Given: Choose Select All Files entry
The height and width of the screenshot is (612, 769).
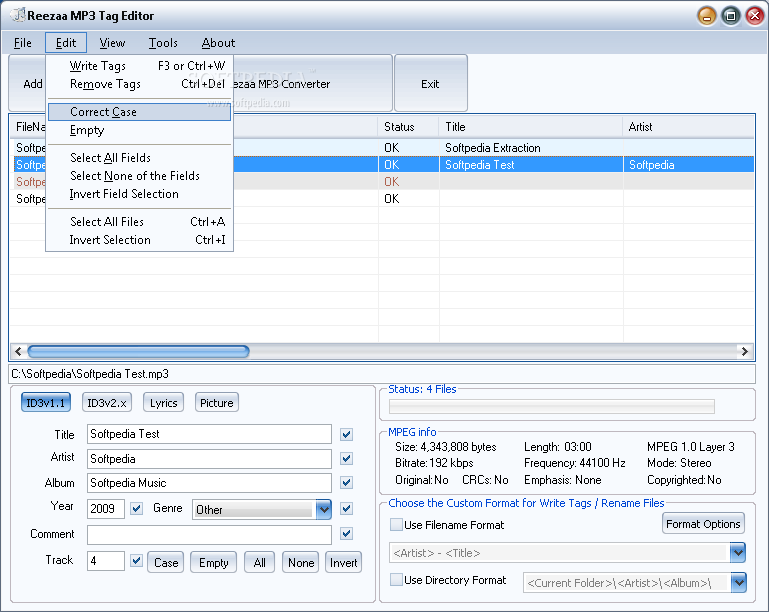Looking at the screenshot, I should [139, 222].
